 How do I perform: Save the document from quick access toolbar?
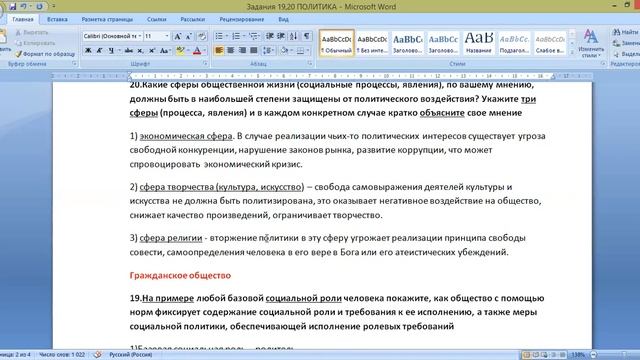click(x=13, y=7)
